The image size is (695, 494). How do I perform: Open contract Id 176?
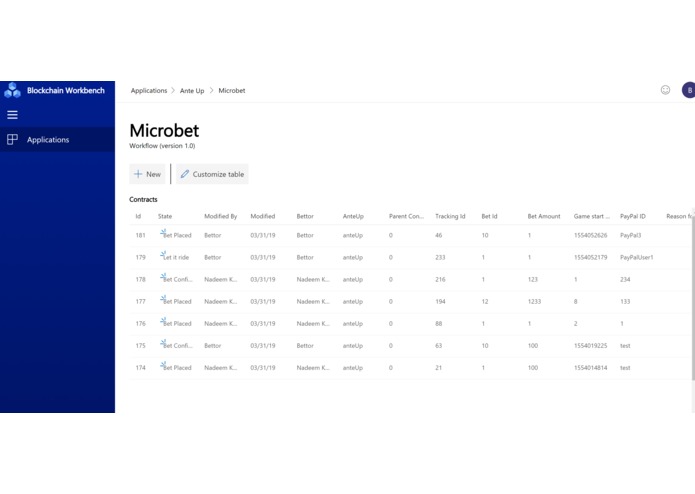coord(141,324)
